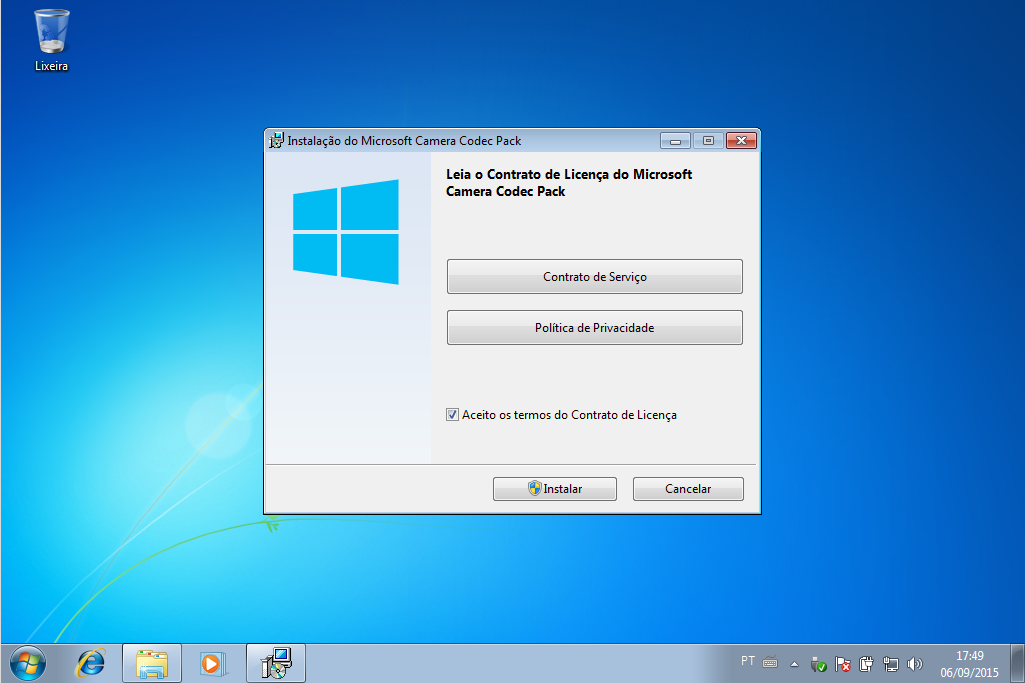
Task: Minimize the Camera Codec Pack installer window
Action: 675,141
